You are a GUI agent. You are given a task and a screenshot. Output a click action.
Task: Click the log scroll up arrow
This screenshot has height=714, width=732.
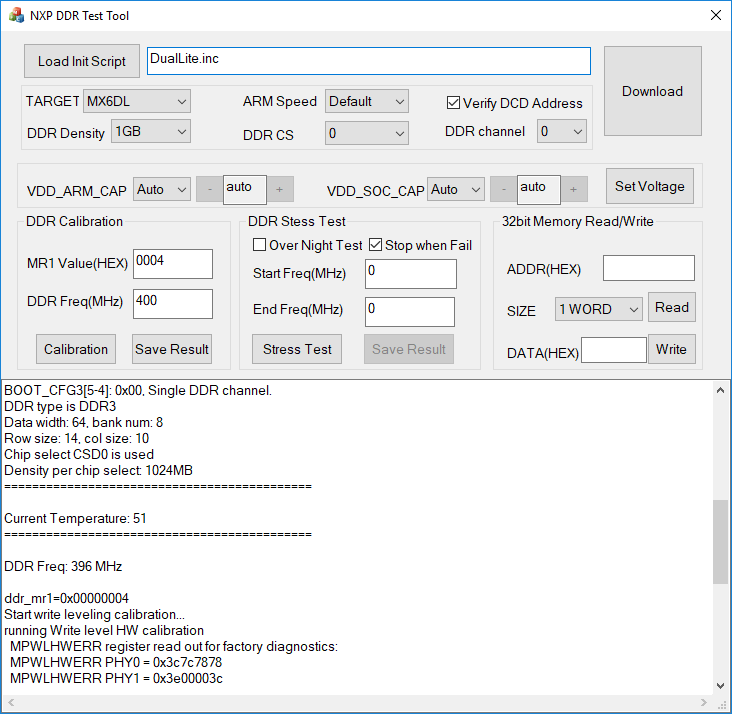(720, 390)
